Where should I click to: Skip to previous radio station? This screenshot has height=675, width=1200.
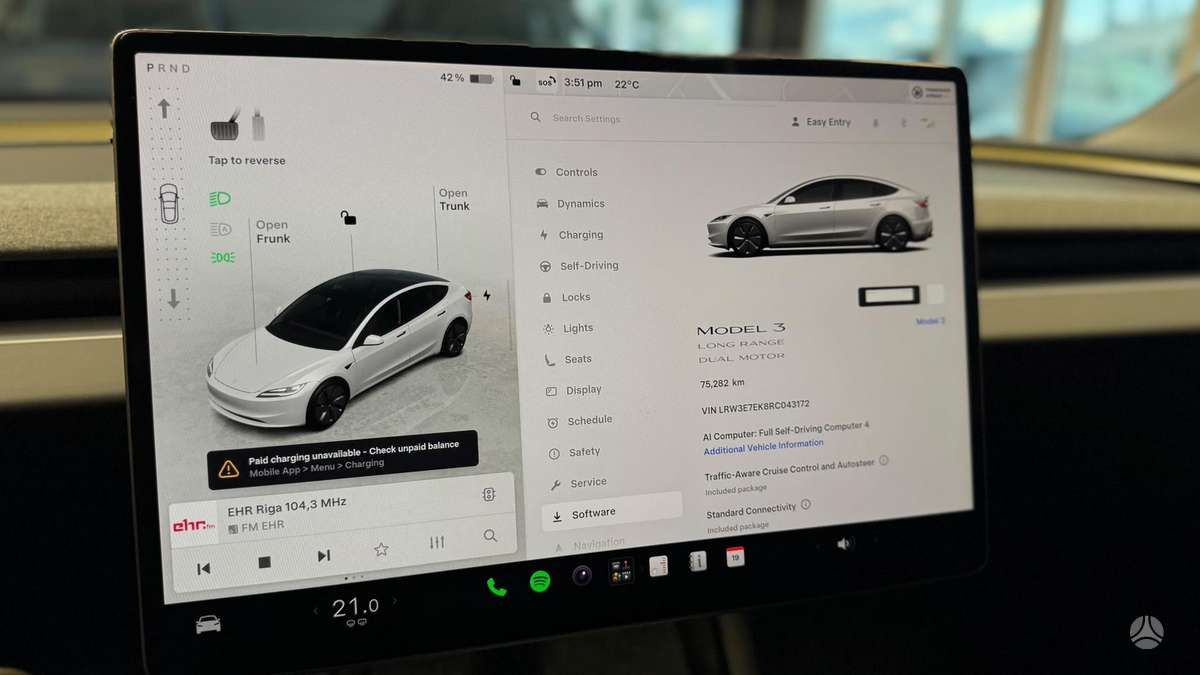pyautogui.click(x=203, y=569)
